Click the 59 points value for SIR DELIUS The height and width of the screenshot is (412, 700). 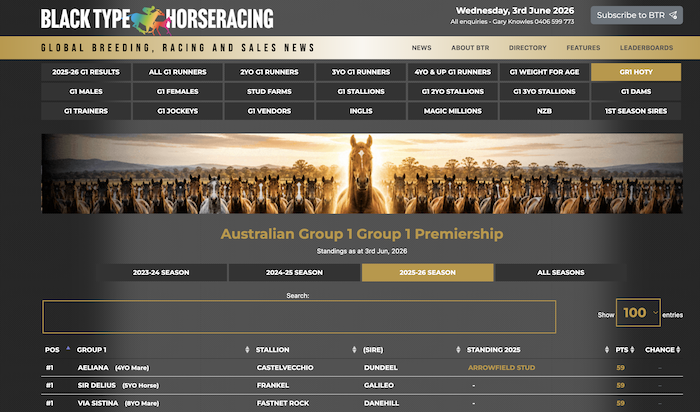(x=621, y=385)
